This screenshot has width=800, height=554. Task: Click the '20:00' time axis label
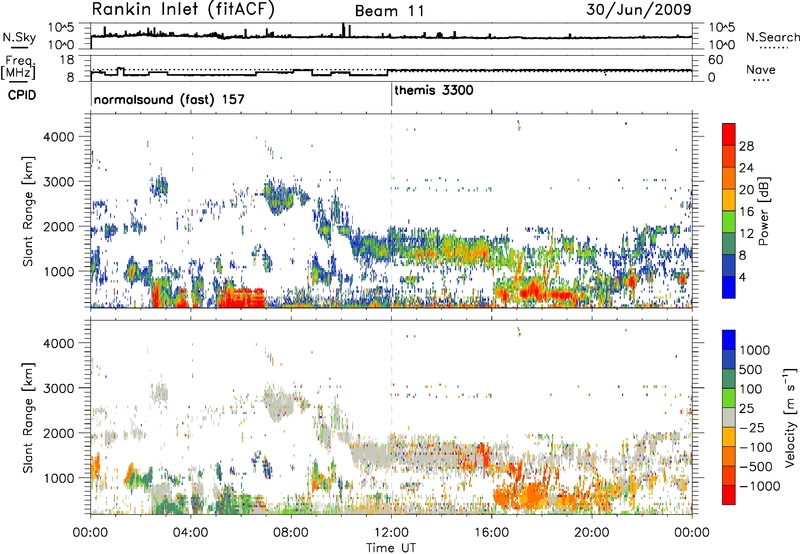pyautogui.click(x=592, y=533)
